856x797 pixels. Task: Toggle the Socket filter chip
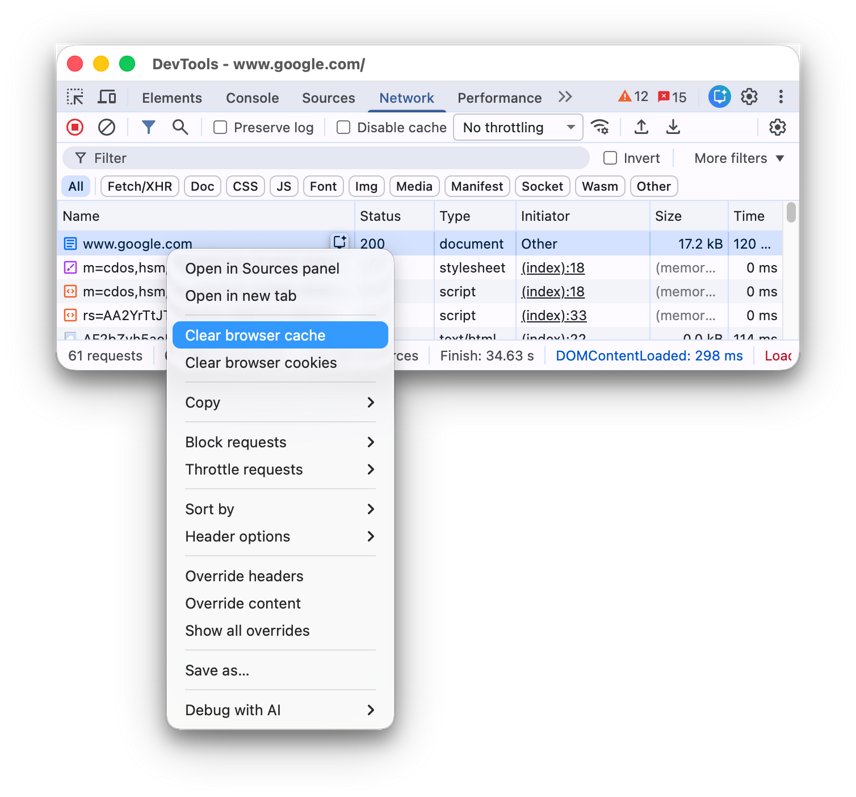click(542, 186)
